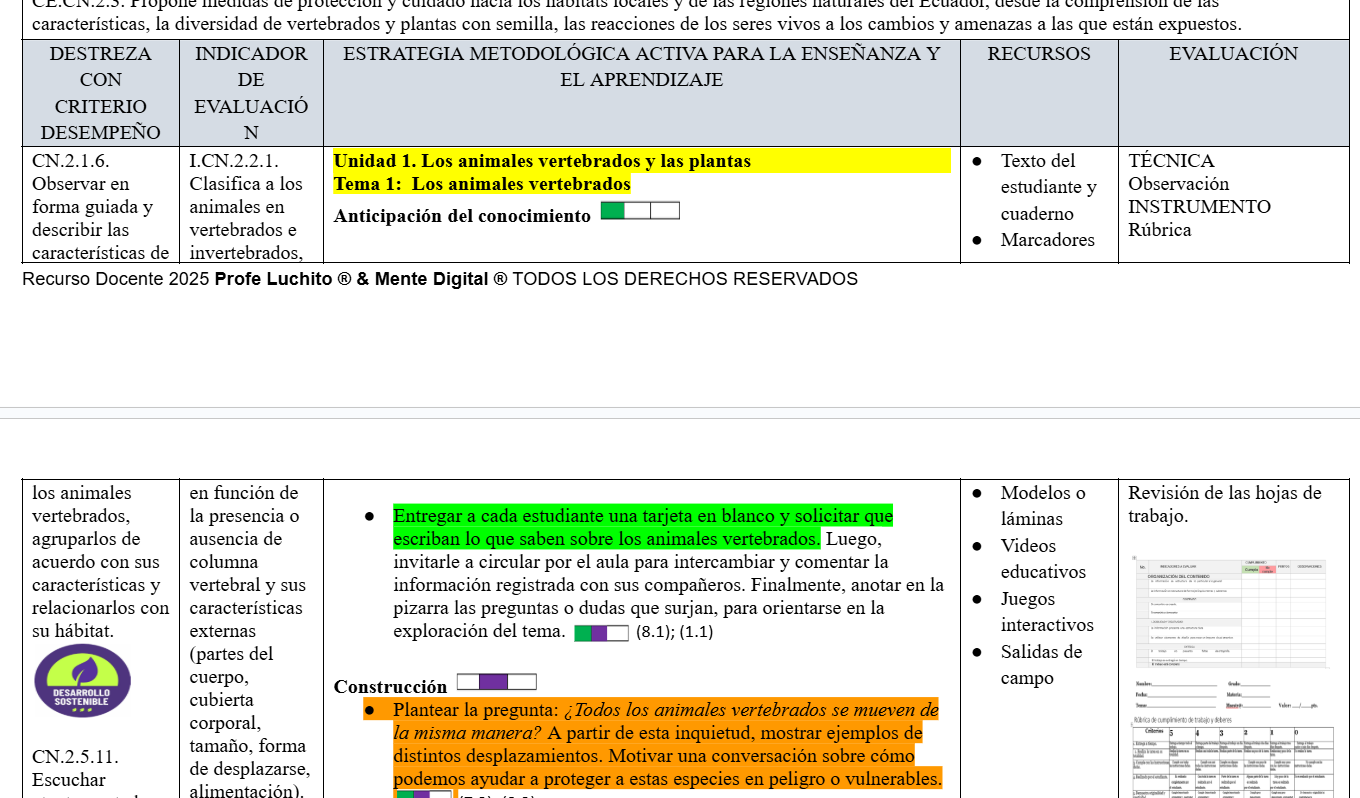Click the 'Anticipación del conocimiento' heading

(x=462, y=216)
